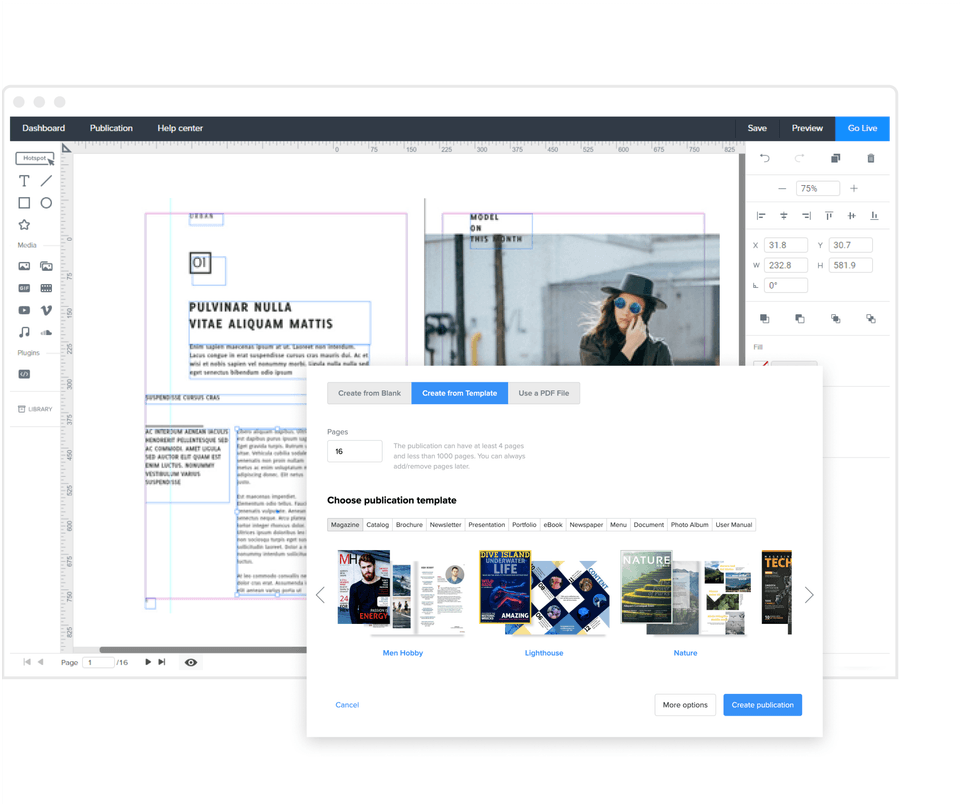Open the Publication menu
This screenshot has width=960, height=804.
pyautogui.click(x=111, y=128)
